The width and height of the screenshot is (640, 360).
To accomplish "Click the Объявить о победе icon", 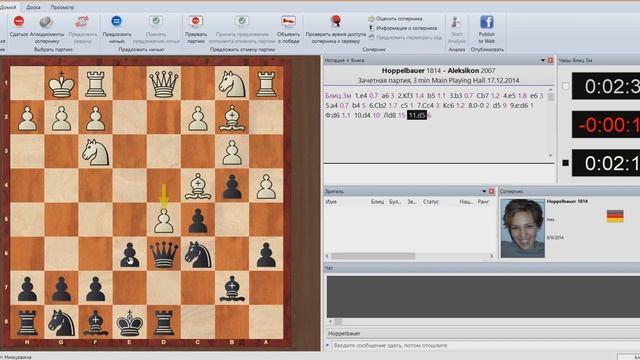I will coord(288,21).
